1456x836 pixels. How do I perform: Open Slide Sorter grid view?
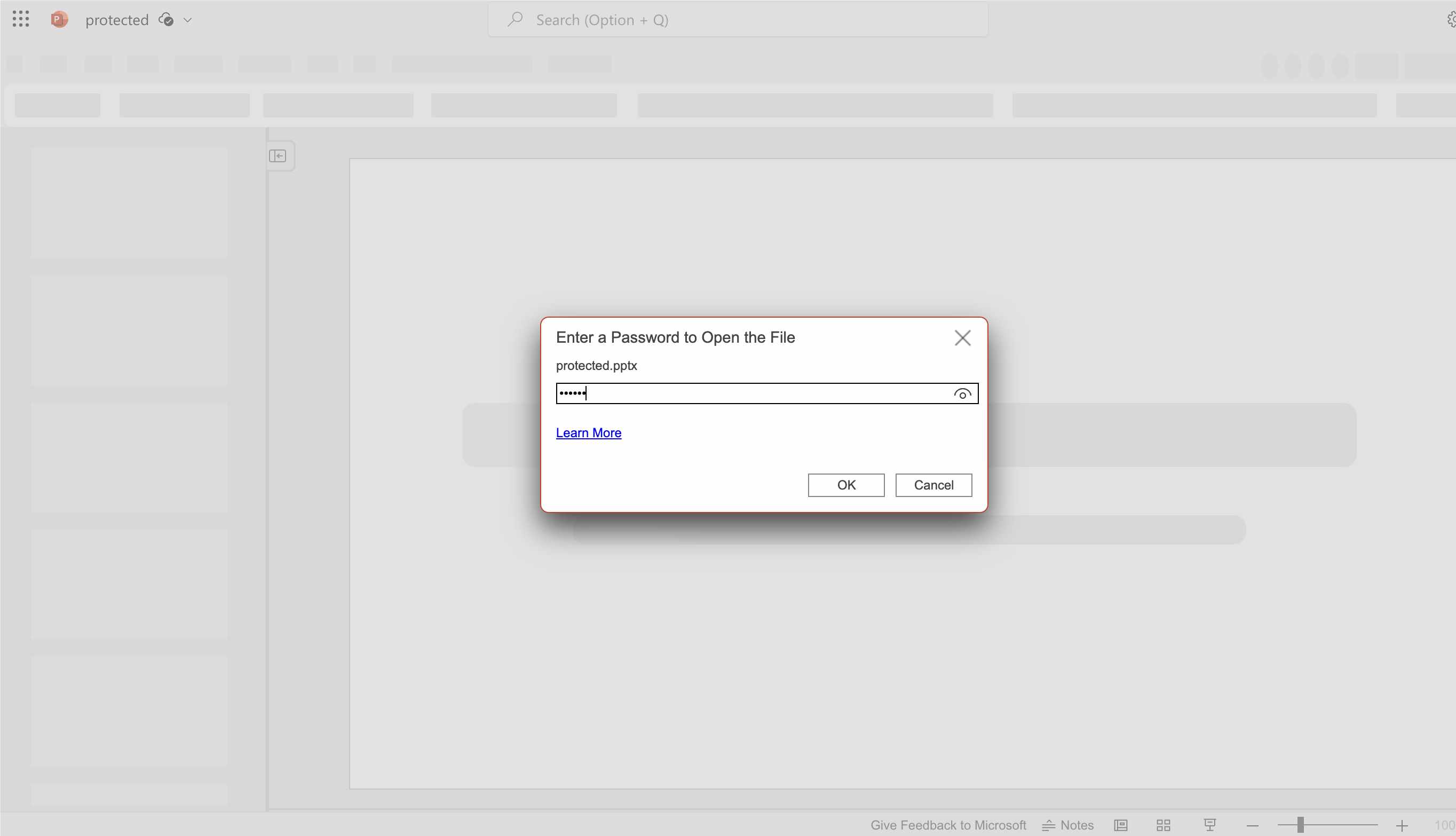click(x=1164, y=825)
